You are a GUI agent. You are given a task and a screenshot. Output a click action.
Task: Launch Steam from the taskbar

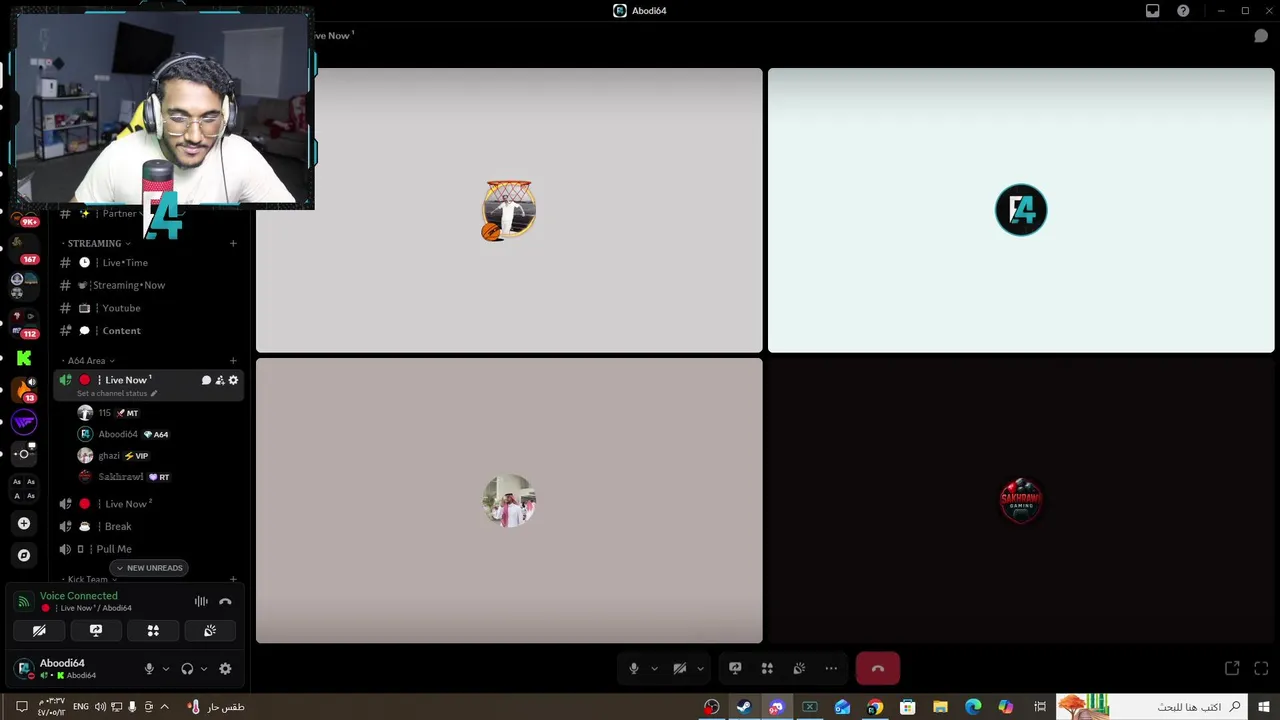744,707
